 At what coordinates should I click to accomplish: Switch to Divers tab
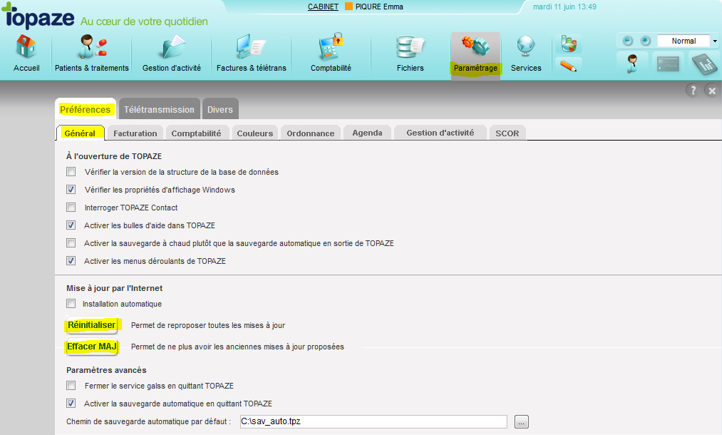click(x=220, y=110)
